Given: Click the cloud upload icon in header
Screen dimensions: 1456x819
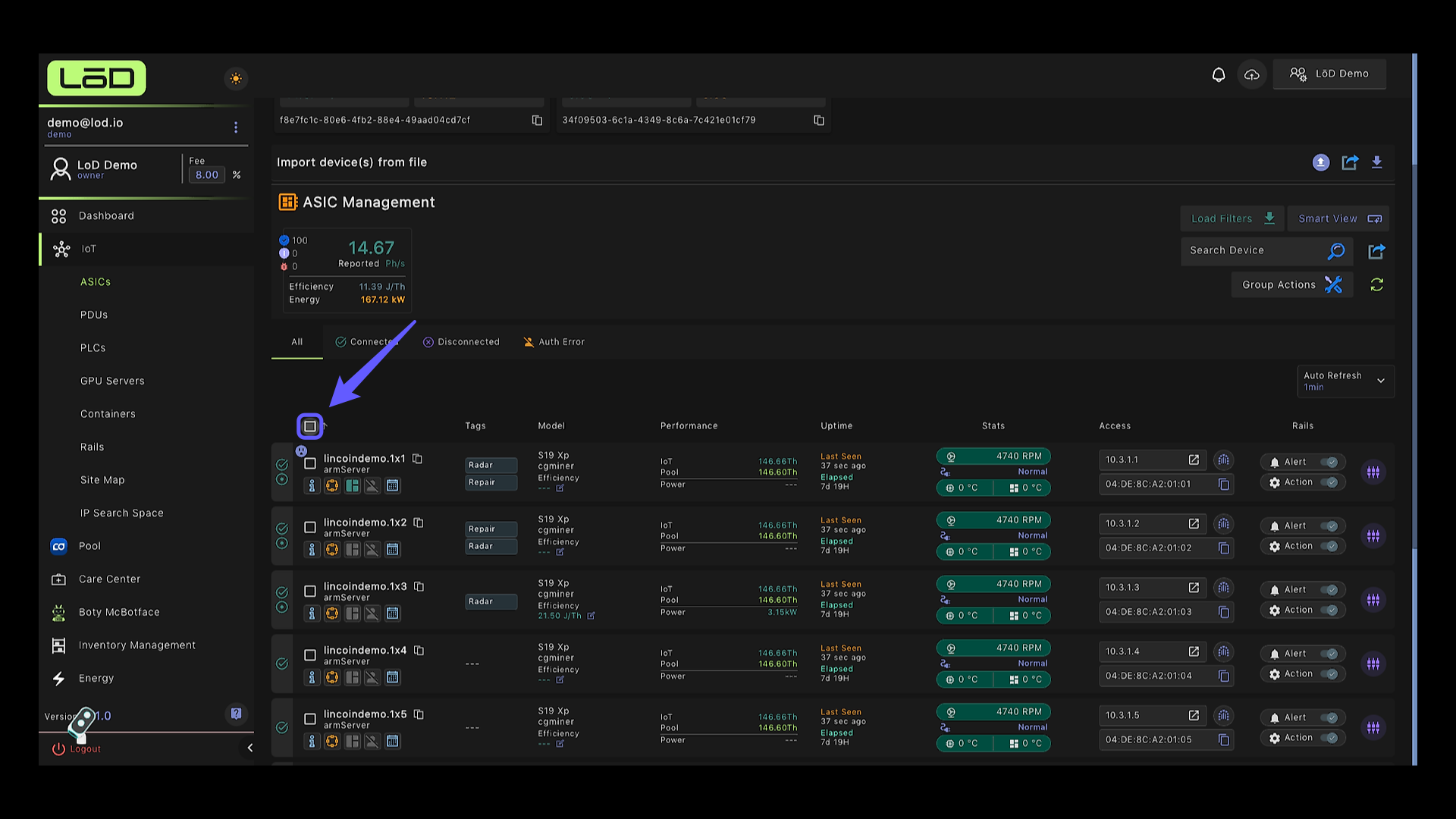Looking at the screenshot, I should tap(1252, 74).
